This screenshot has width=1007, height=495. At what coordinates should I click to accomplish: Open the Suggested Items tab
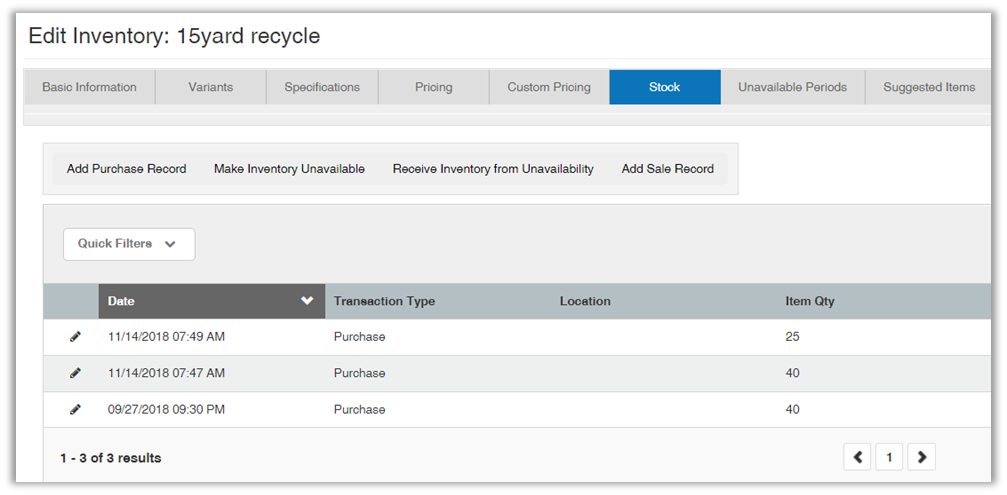point(929,87)
